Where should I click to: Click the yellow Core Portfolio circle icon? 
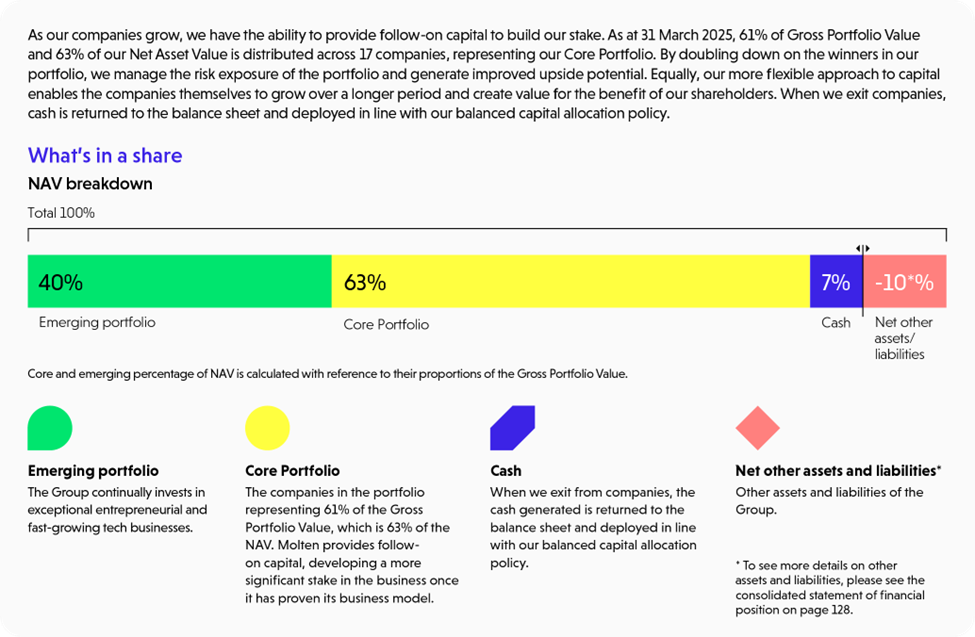(x=267, y=428)
